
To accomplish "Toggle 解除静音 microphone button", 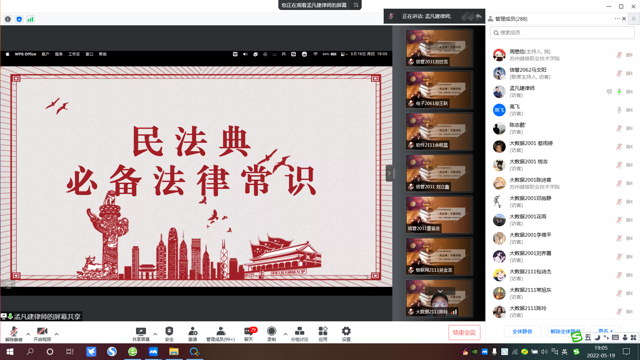I will tap(14, 333).
